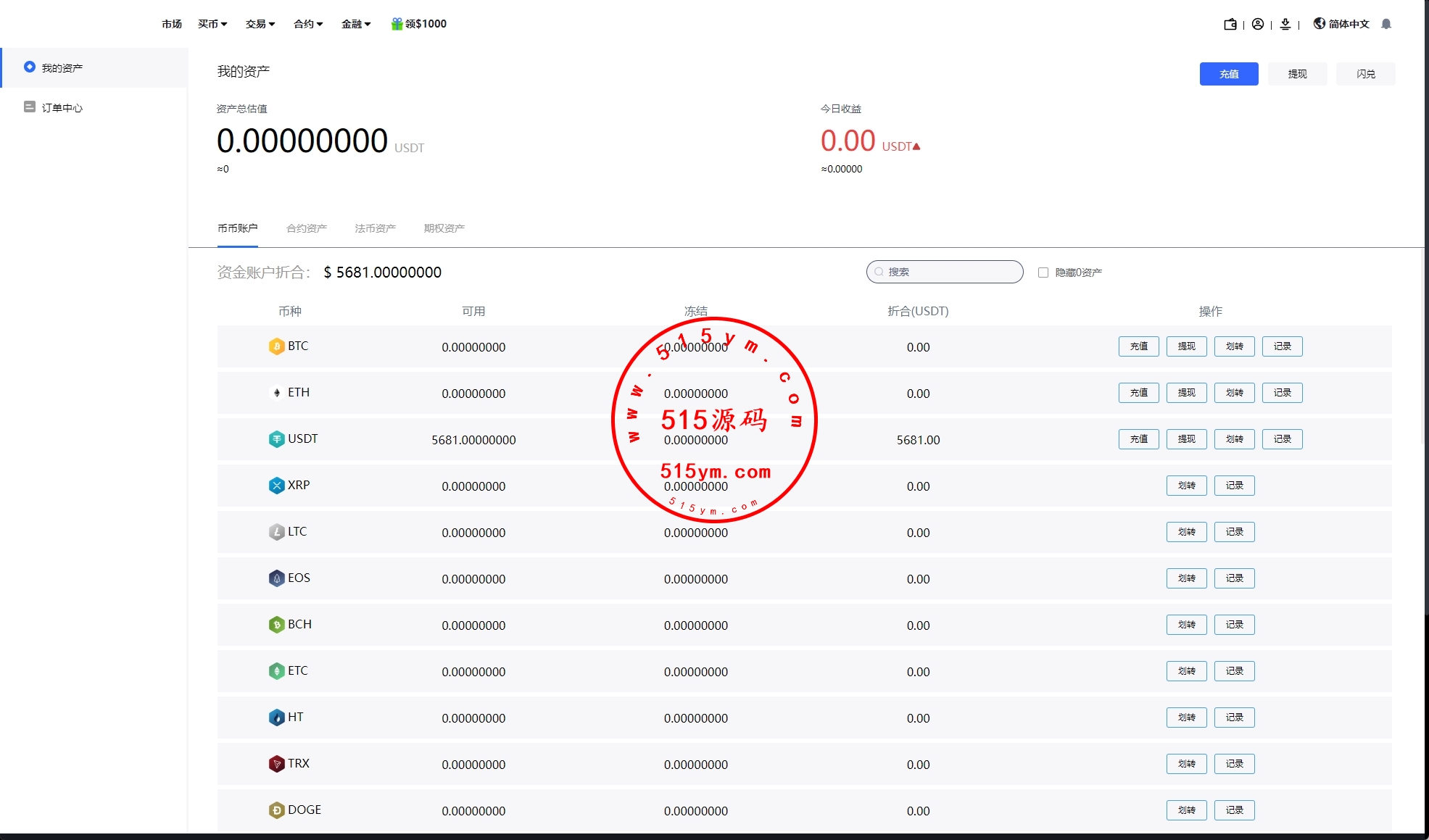Click 提现 button in USDT row
Viewport: 1429px width, 840px height.
pyautogui.click(x=1186, y=439)
